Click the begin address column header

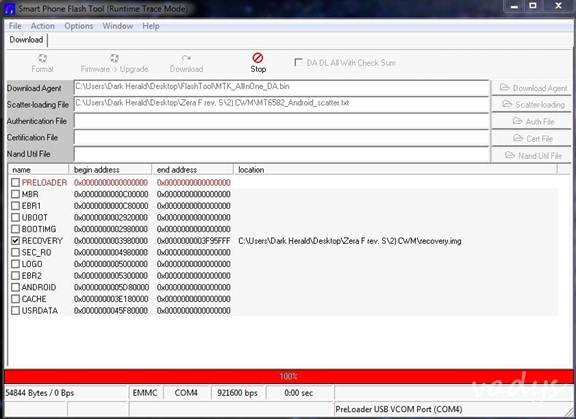click(110, 170)
